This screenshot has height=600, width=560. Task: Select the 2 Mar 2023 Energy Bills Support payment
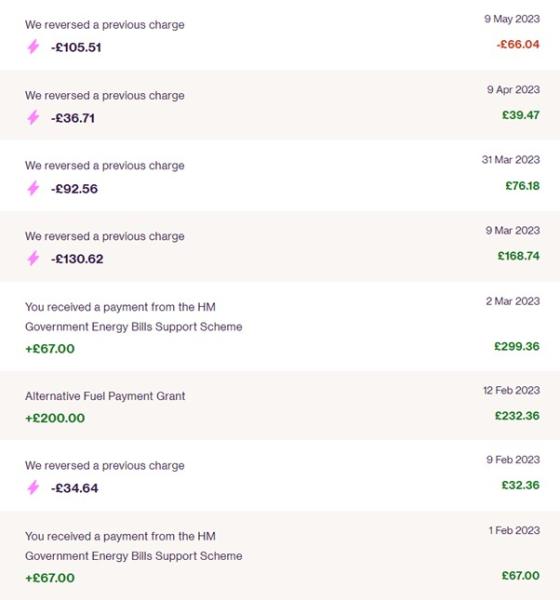[280, 326]
